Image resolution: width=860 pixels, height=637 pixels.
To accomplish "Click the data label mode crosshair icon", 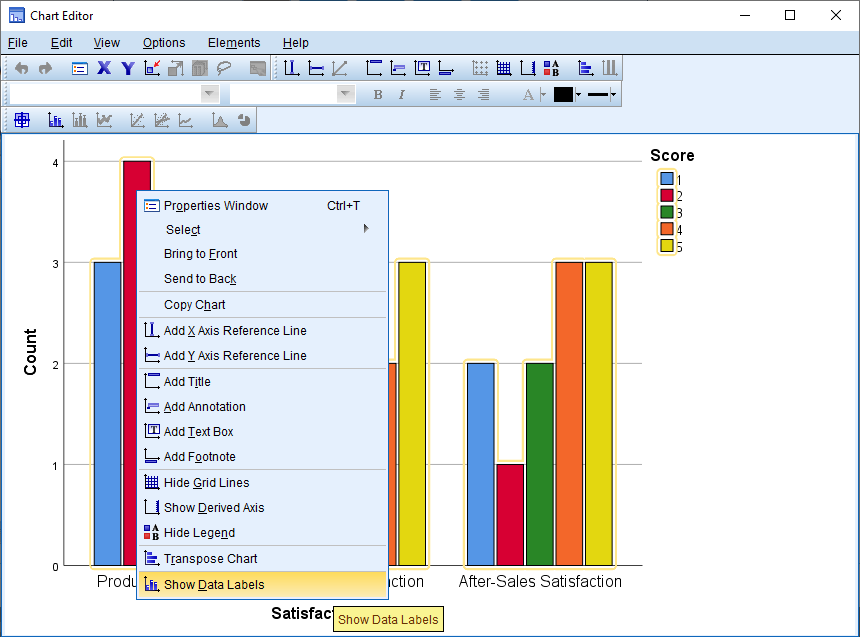I will (x=22, y=120).
